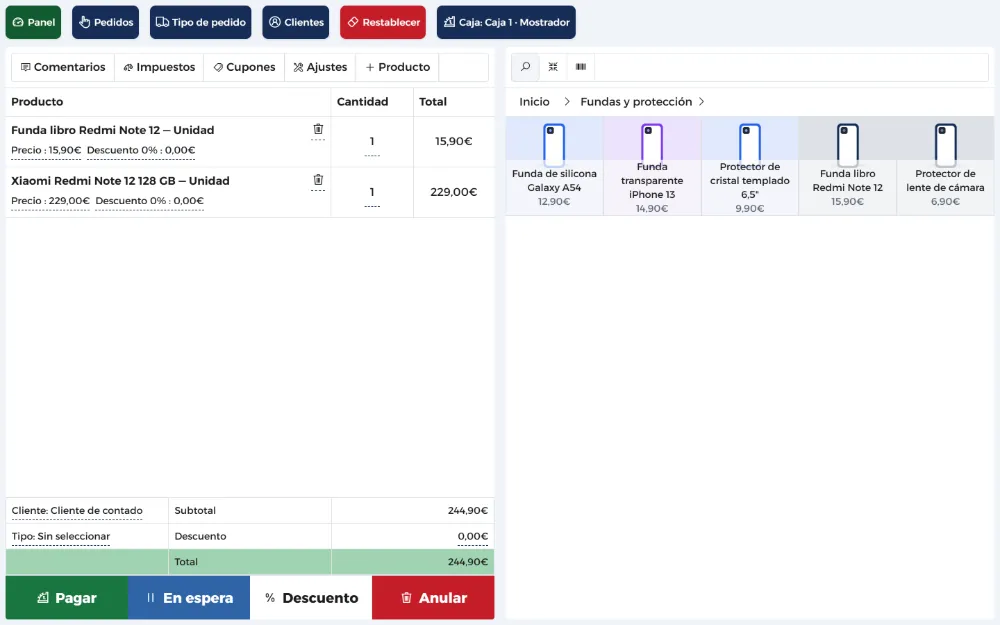Add a quick Producto

click(397, 67)
